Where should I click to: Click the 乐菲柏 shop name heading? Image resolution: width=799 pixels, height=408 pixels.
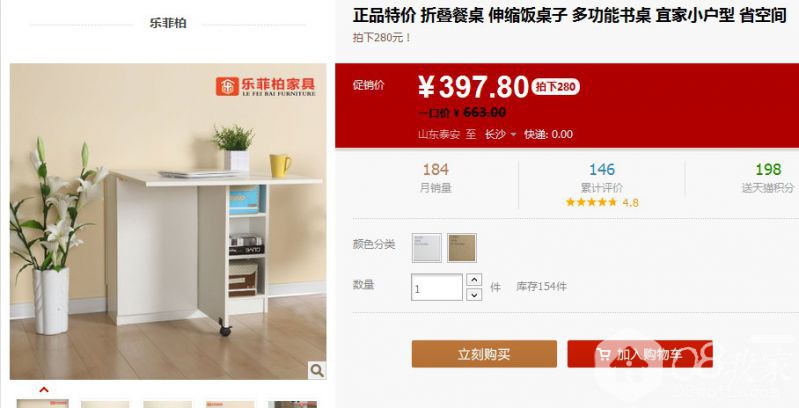pos(168,23)
